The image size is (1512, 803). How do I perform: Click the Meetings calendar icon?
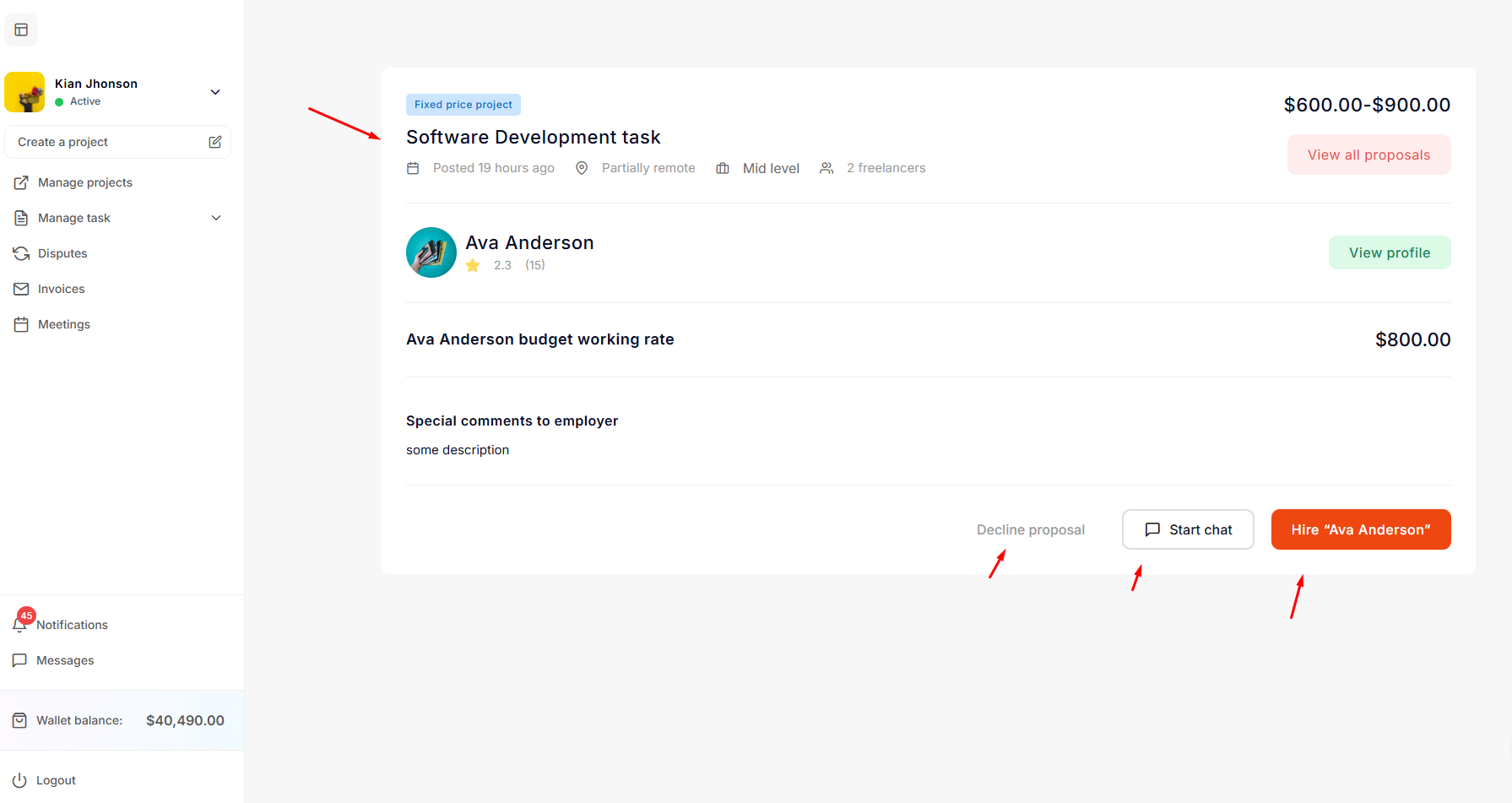coord(21,324)
